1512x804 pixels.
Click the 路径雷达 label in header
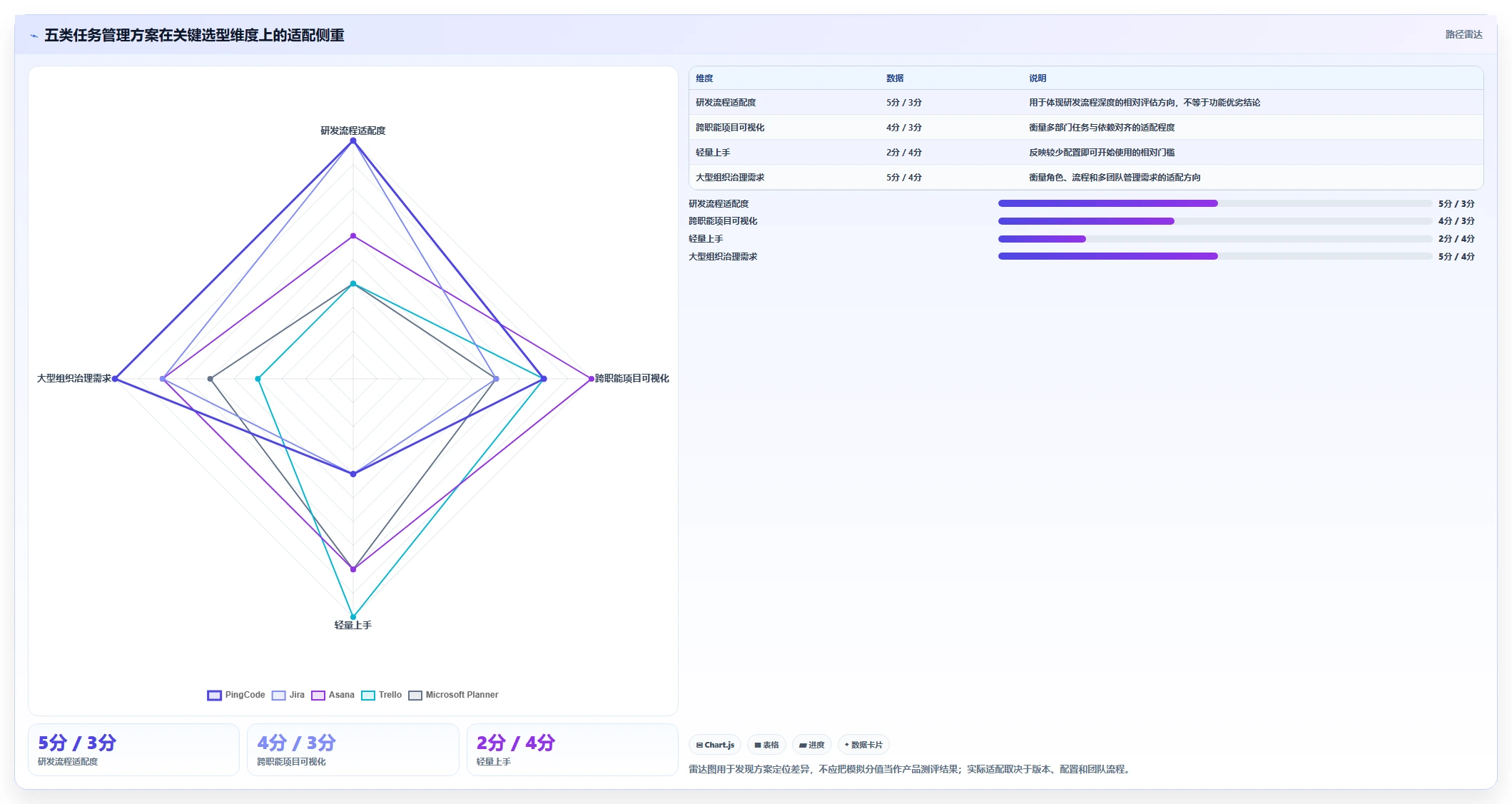pyautogui.click(x=1463, y=34)
